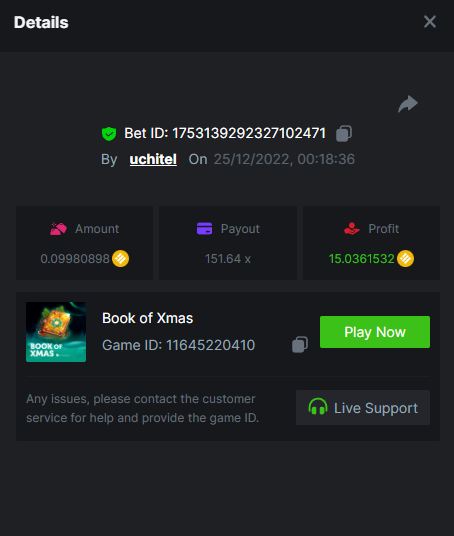Click the Game ID number text
The width and height of the screenshot is (454, 536).
pyautogui.click(x=211, y=345)
